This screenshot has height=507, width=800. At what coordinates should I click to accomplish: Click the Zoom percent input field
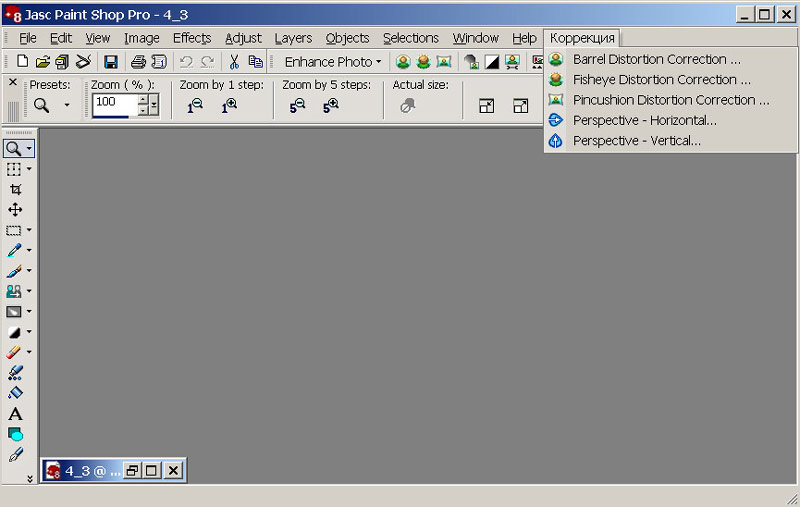coord(115,102)
